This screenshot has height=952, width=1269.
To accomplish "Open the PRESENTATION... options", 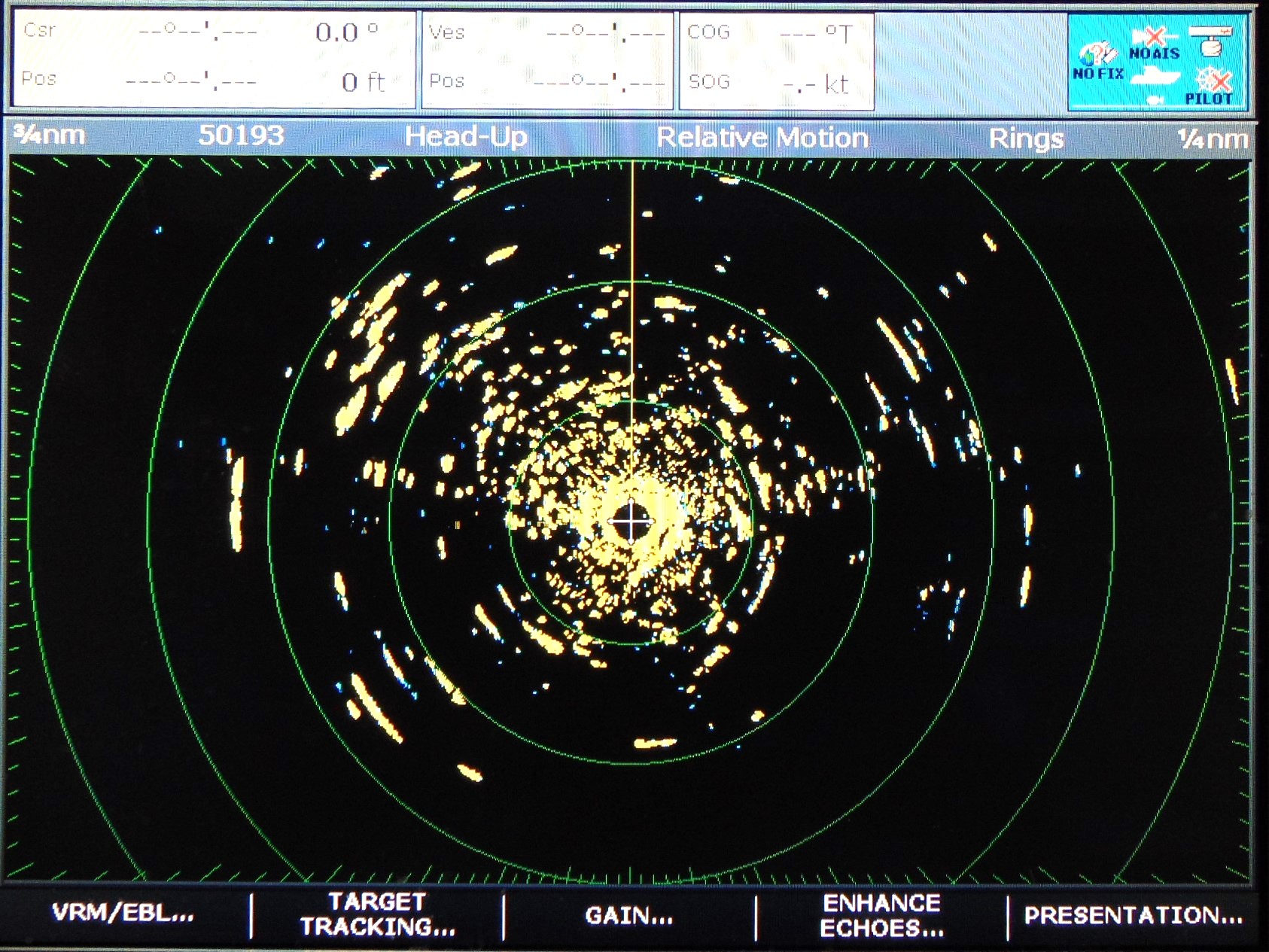I will tap(1133, 915).
